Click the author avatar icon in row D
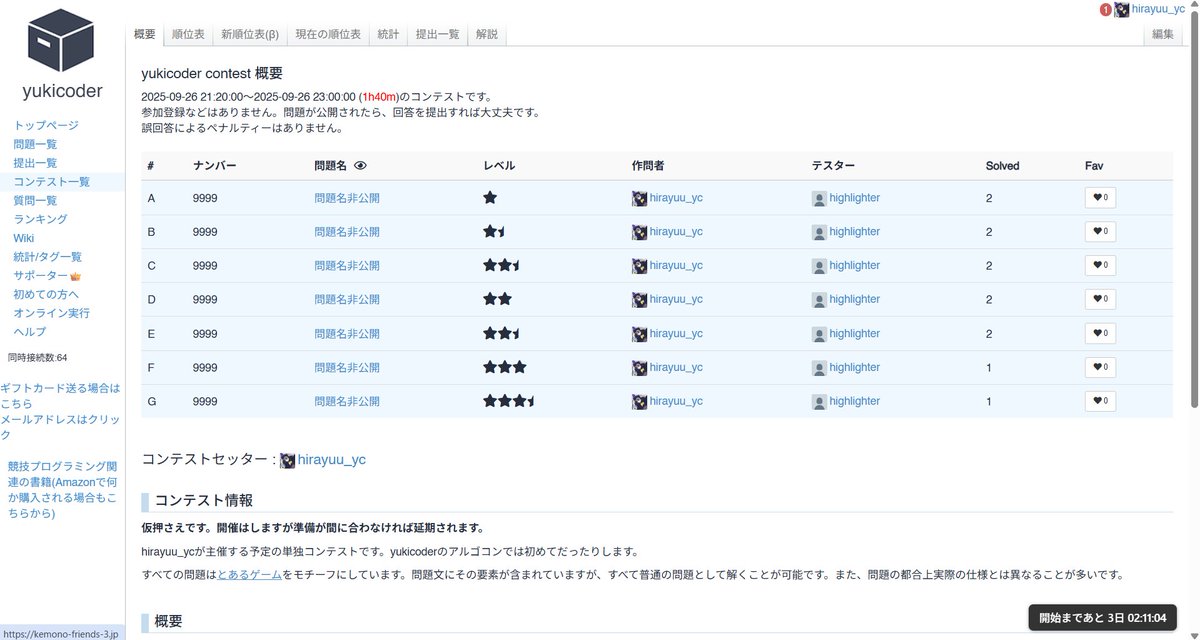The height and width of the screenshot is (640, 1200). (639, 300)
